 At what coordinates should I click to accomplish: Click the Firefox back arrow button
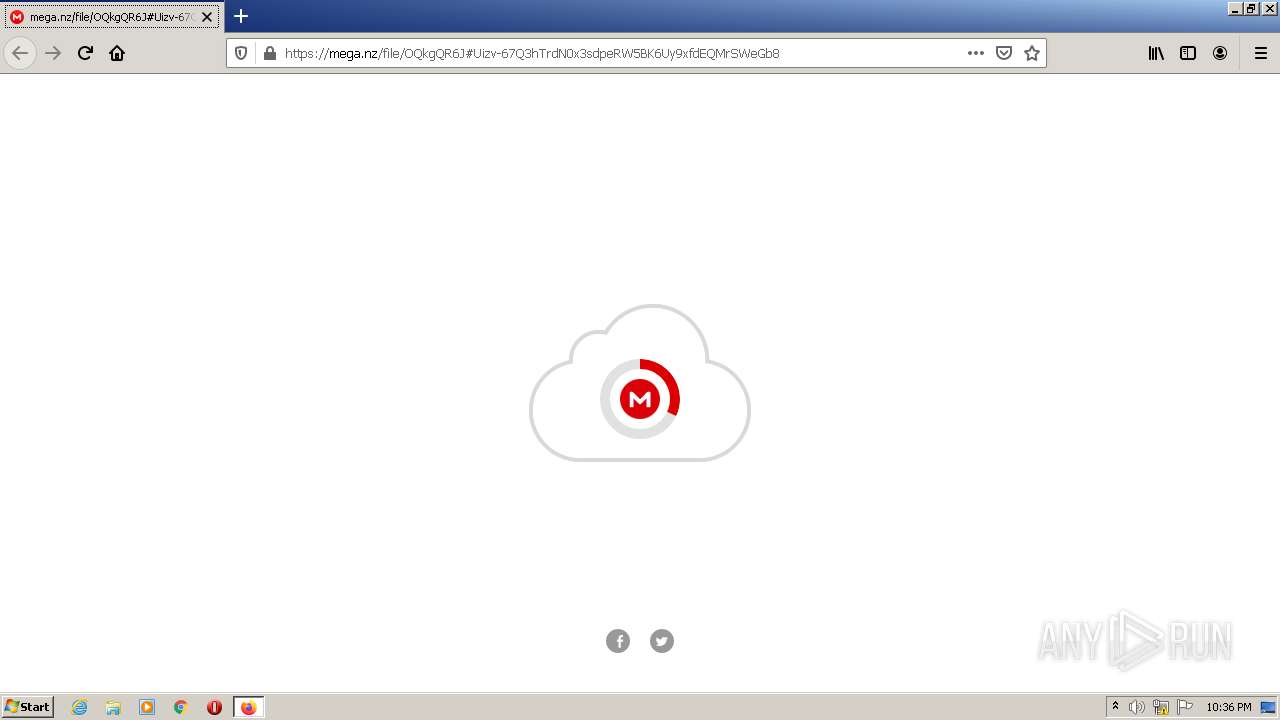pos(20,53)
